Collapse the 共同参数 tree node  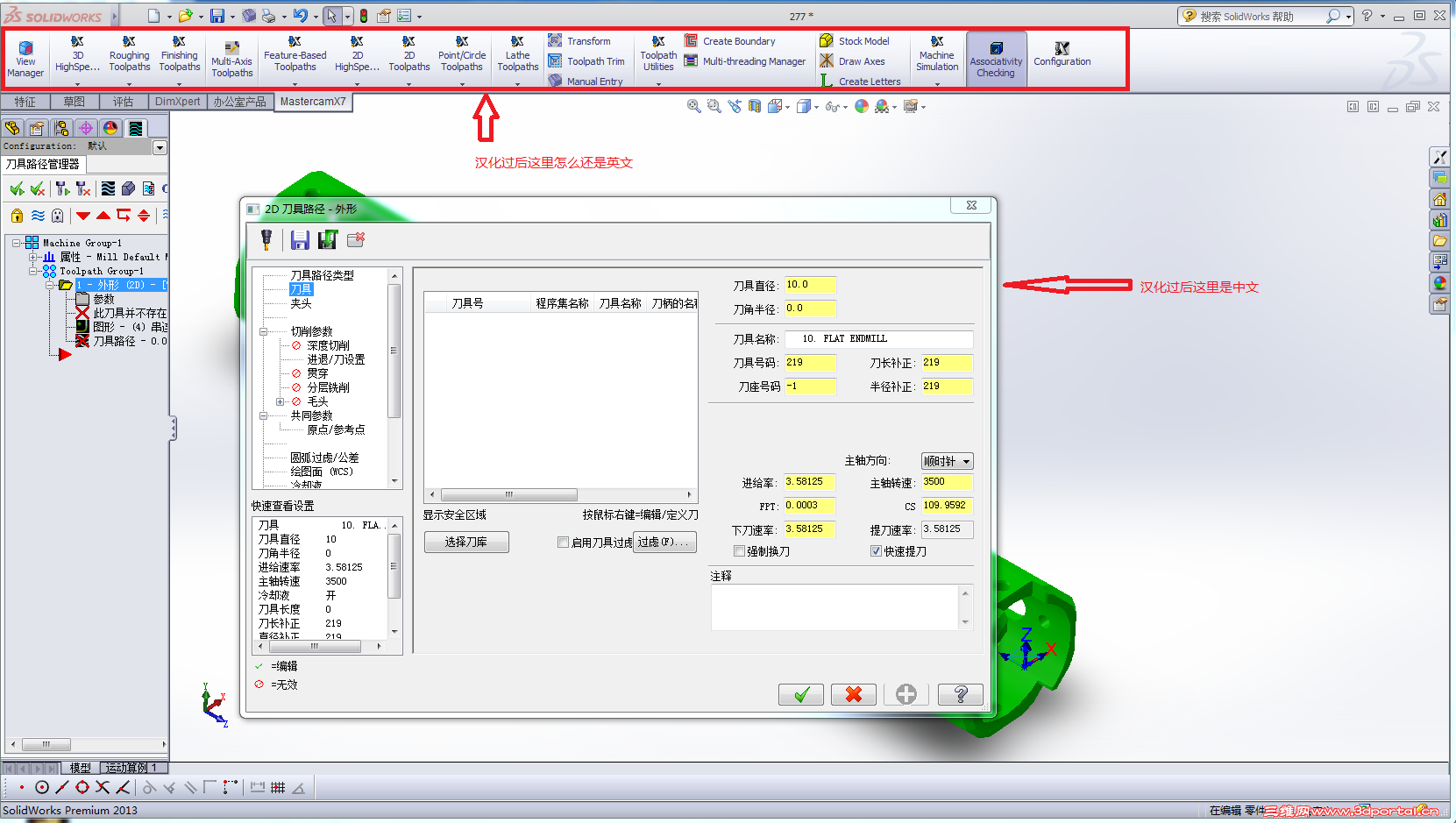(263, 415)
